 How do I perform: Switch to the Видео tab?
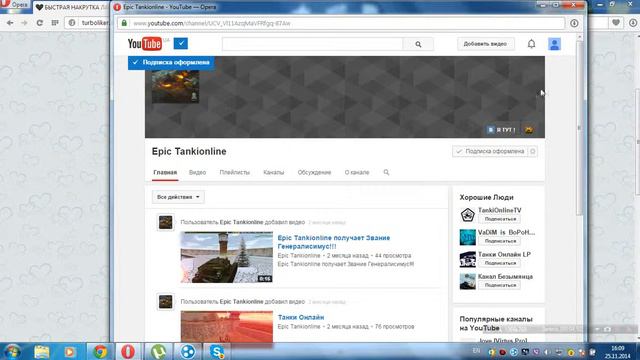[x=198, y=172]
